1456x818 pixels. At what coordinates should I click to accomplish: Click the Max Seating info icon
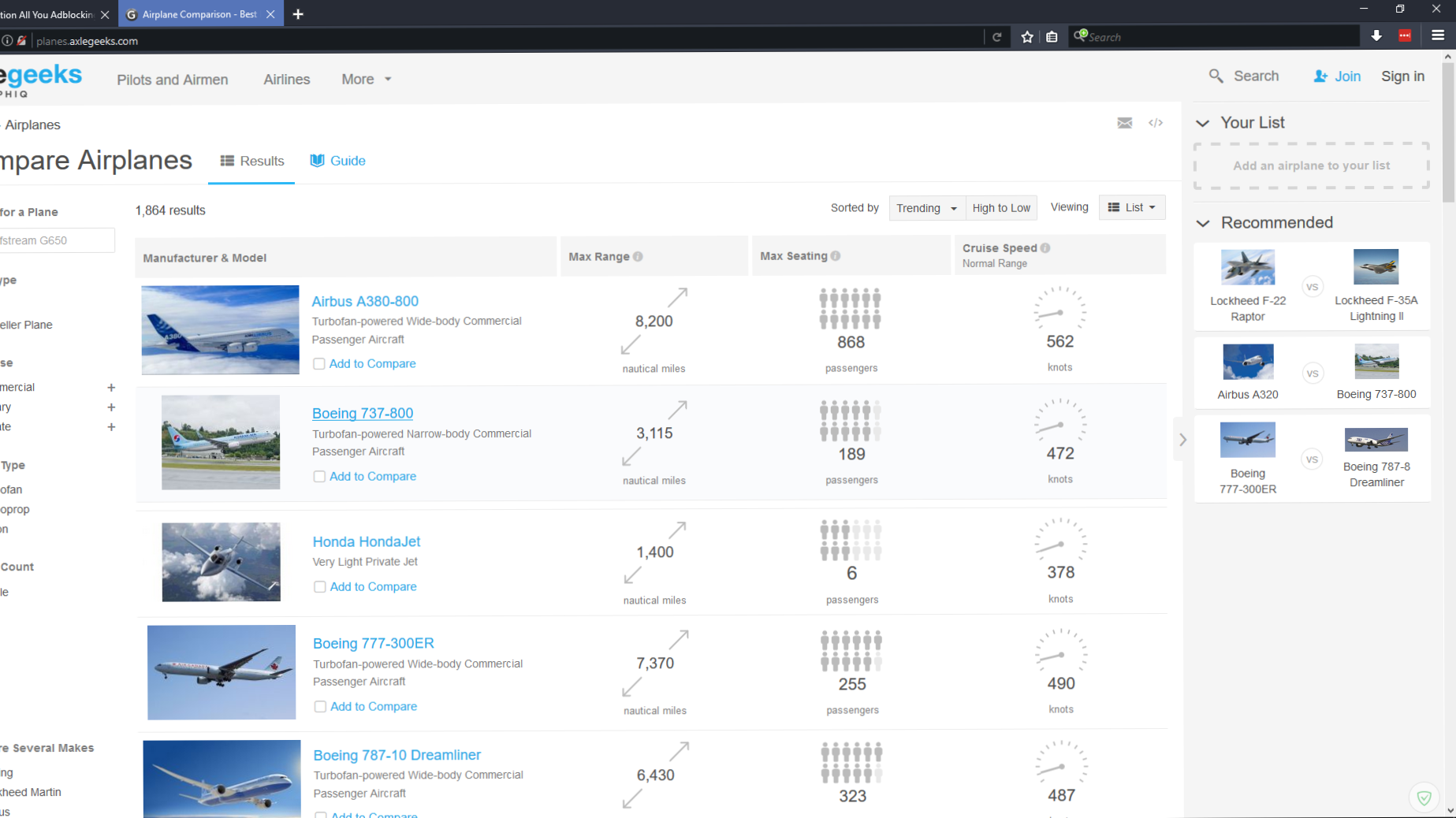click(x=836, y=256)
